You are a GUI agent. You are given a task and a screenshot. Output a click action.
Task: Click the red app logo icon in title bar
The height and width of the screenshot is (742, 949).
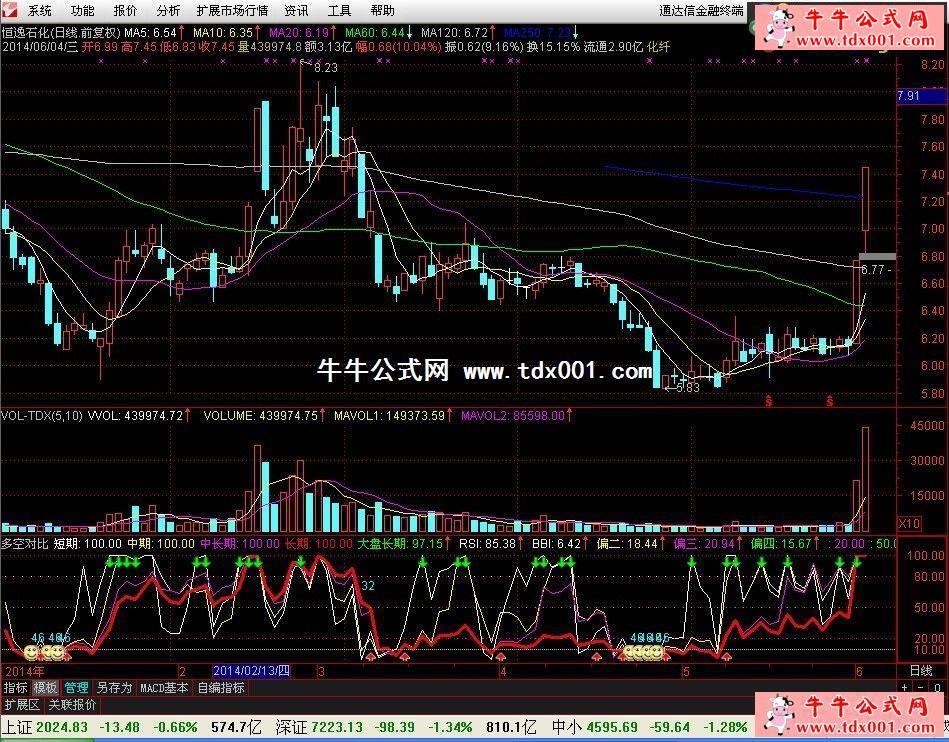coord(11,11)
